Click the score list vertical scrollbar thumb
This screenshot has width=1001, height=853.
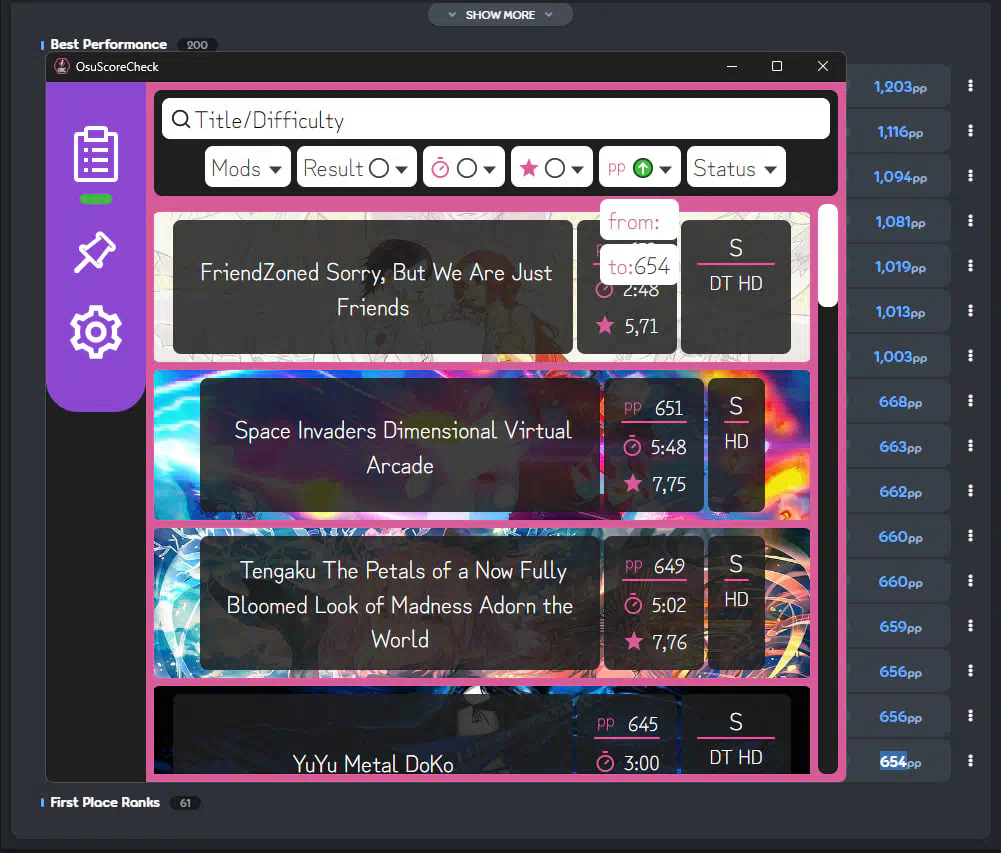pos(828,255)
